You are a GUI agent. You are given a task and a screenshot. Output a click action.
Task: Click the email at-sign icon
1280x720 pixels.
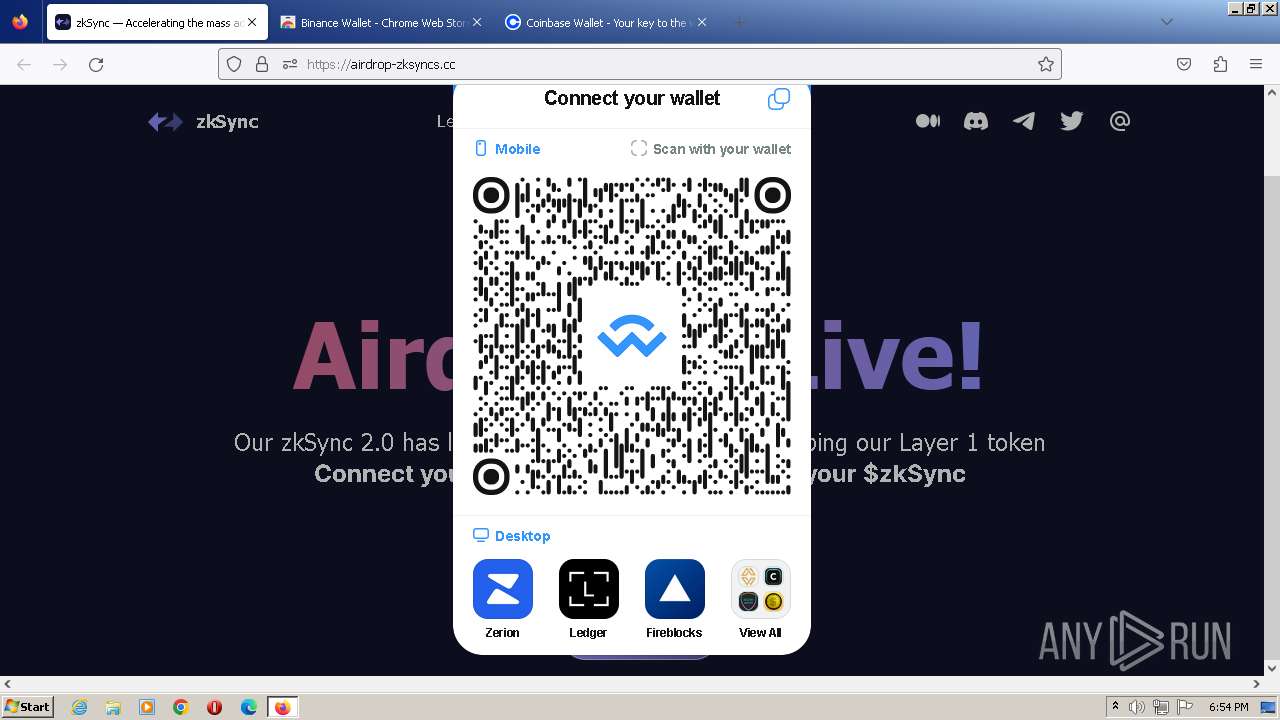coord(1120,121)
